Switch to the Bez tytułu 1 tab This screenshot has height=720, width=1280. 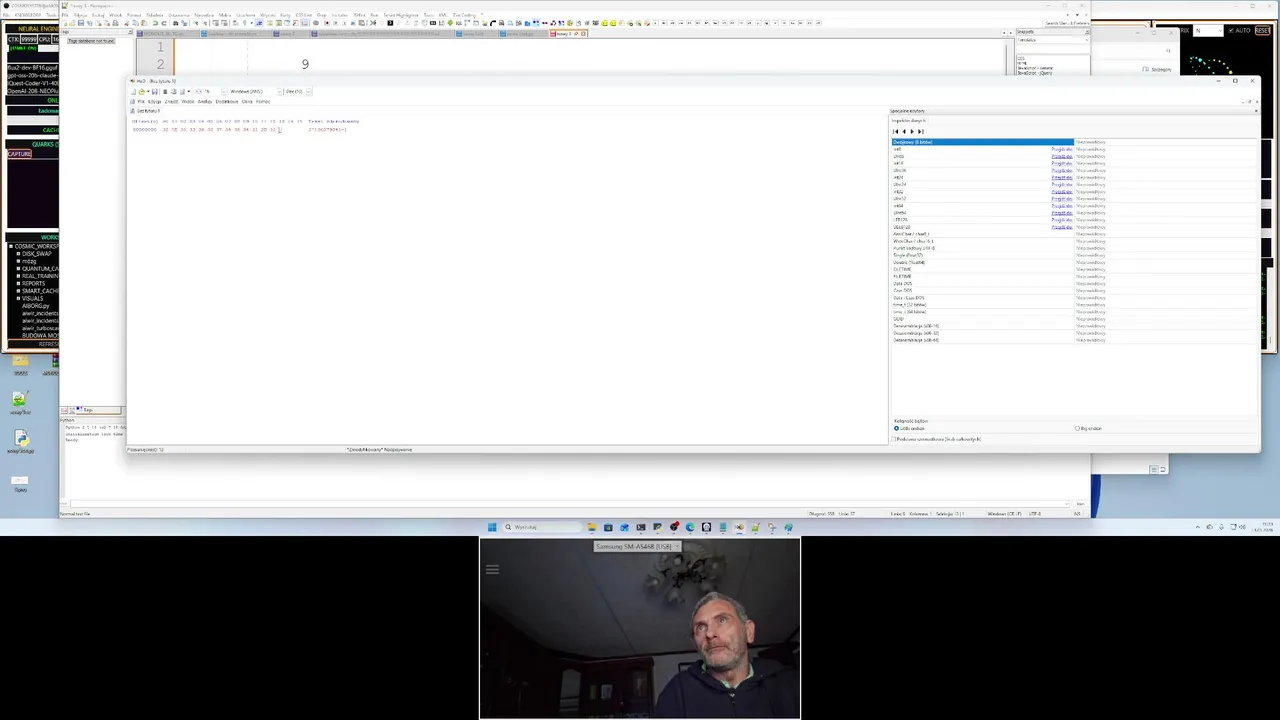tap(146, 111)
